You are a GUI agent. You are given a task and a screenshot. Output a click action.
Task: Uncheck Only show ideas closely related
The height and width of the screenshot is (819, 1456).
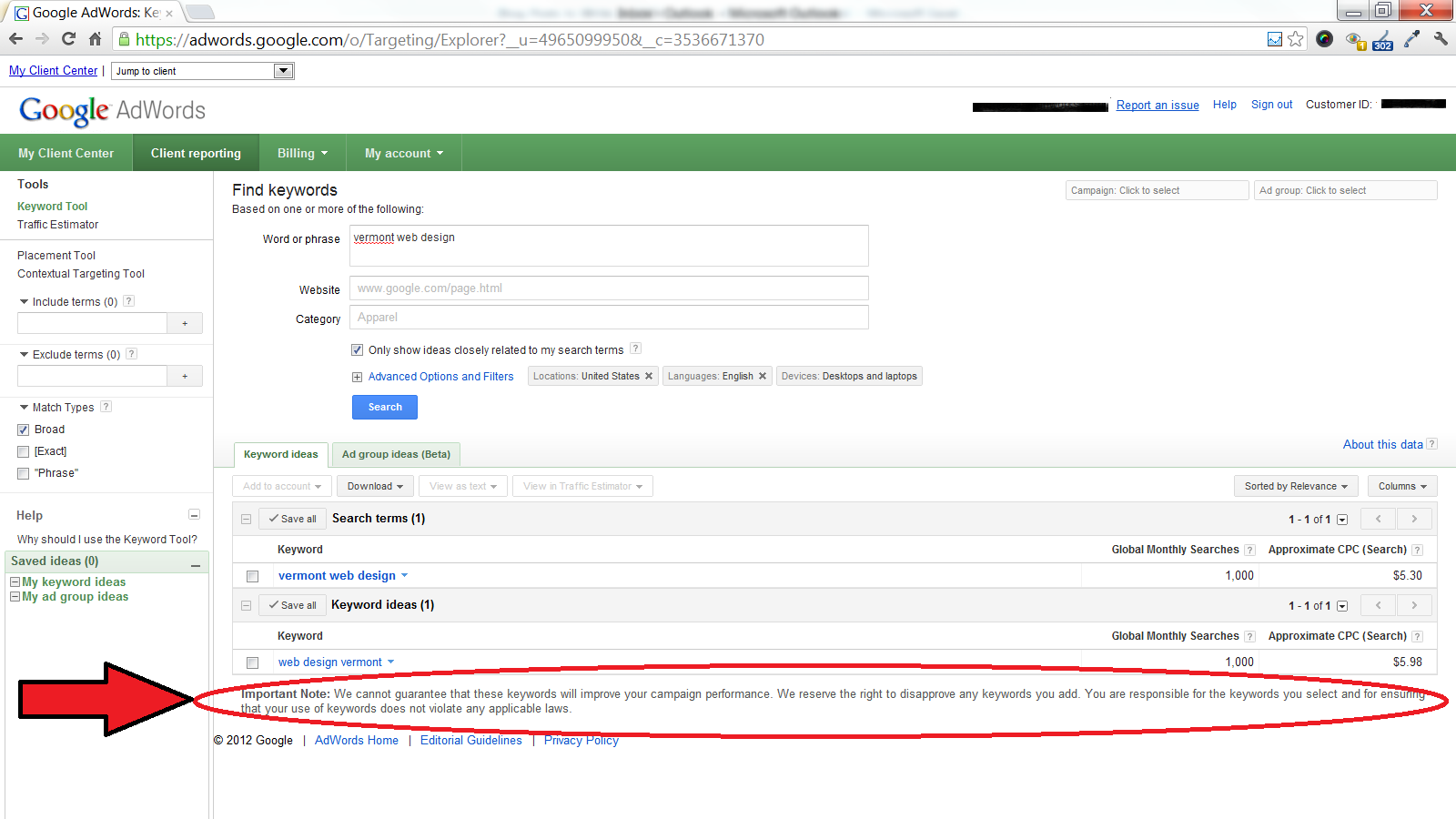click(x=358, y=349)
